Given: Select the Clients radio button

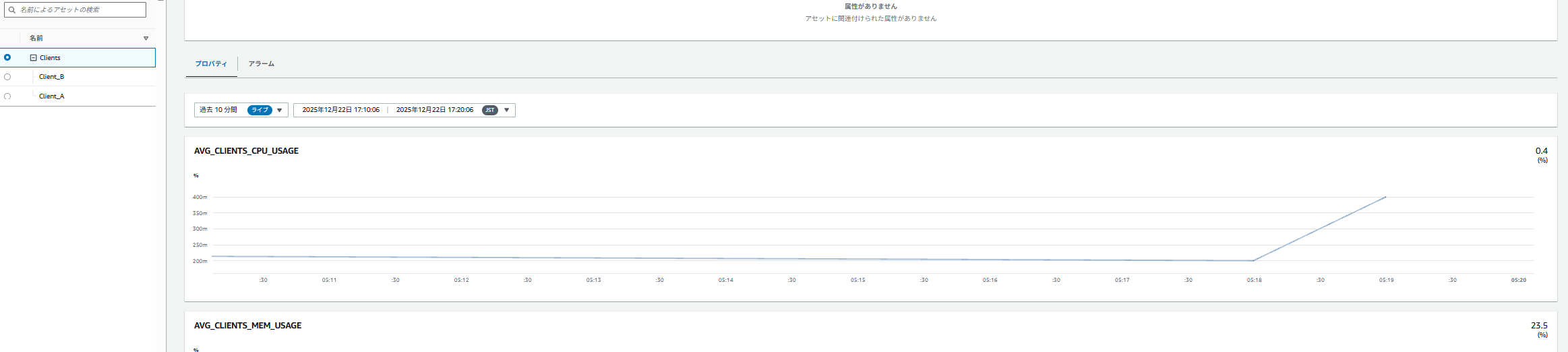Looking at the screenshot, I should pos(7,57).
